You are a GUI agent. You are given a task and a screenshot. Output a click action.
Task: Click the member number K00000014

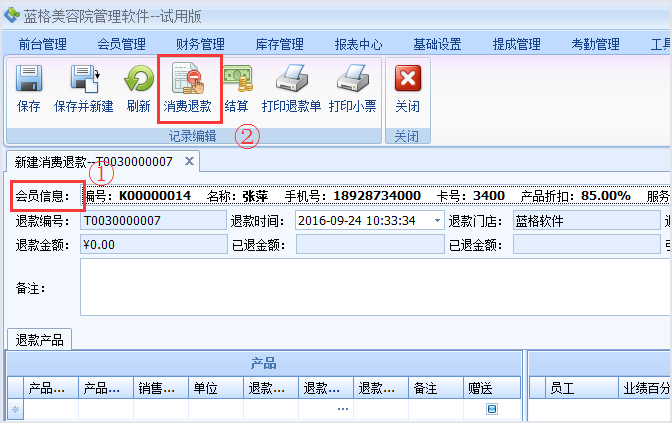155,196
